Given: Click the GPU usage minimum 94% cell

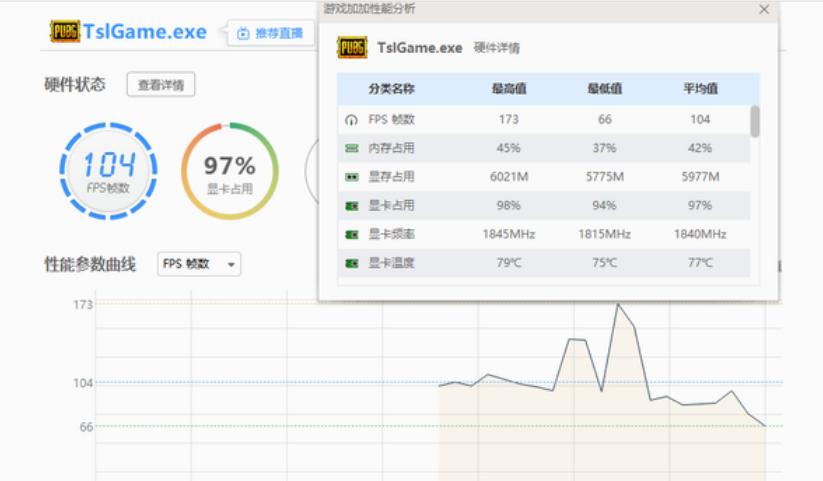Looking at the screenshot, I should 605,205.
